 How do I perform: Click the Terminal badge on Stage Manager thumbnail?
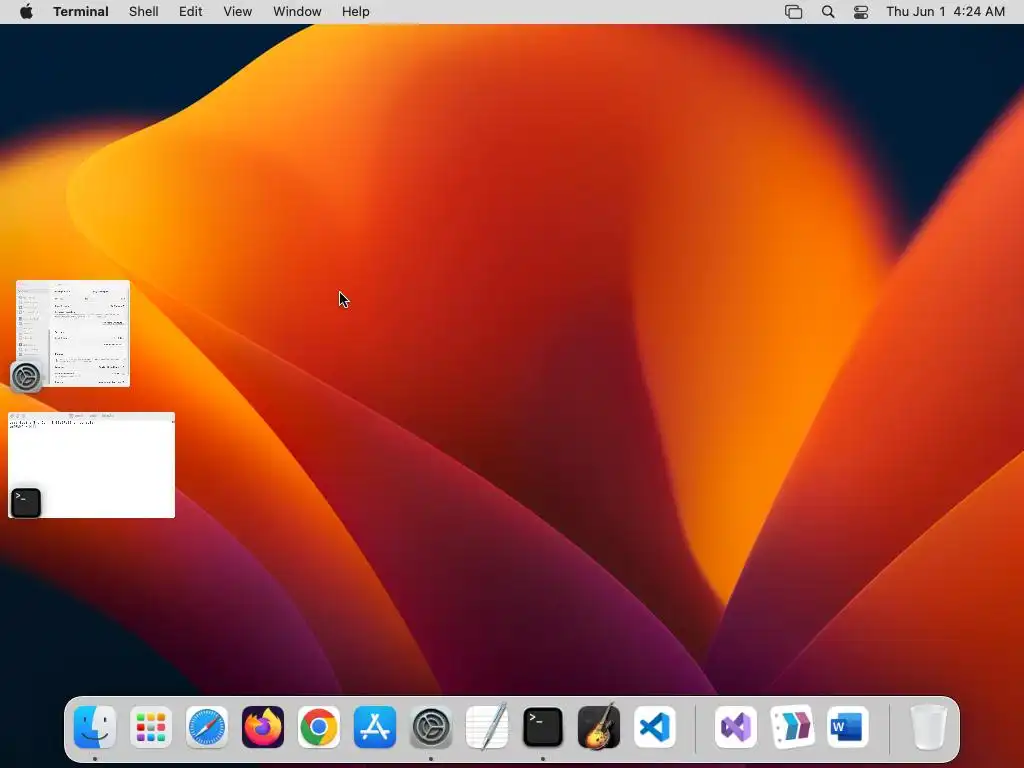(x=26, y=503)
